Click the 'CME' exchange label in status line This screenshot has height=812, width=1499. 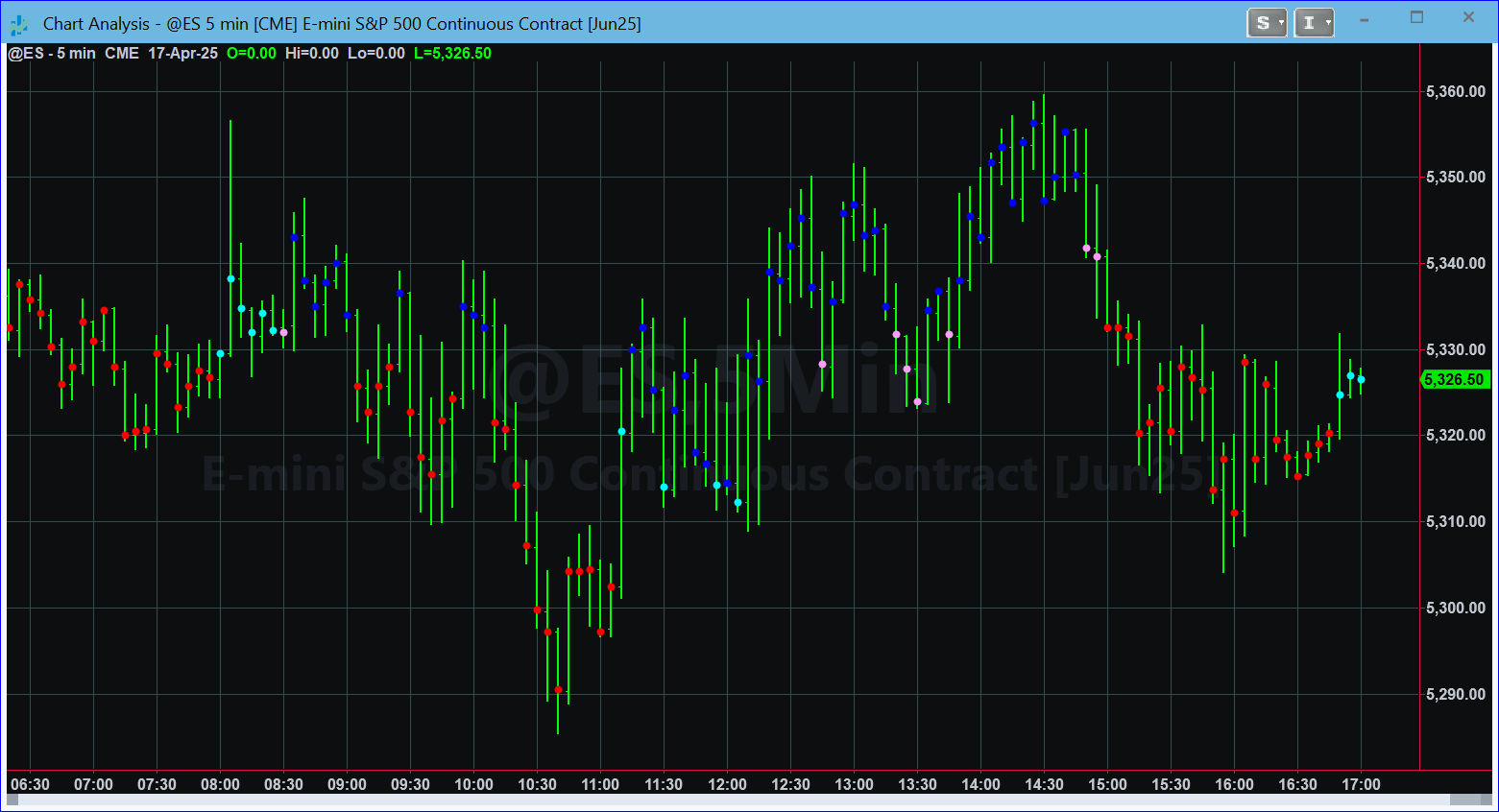pos(122,54)
